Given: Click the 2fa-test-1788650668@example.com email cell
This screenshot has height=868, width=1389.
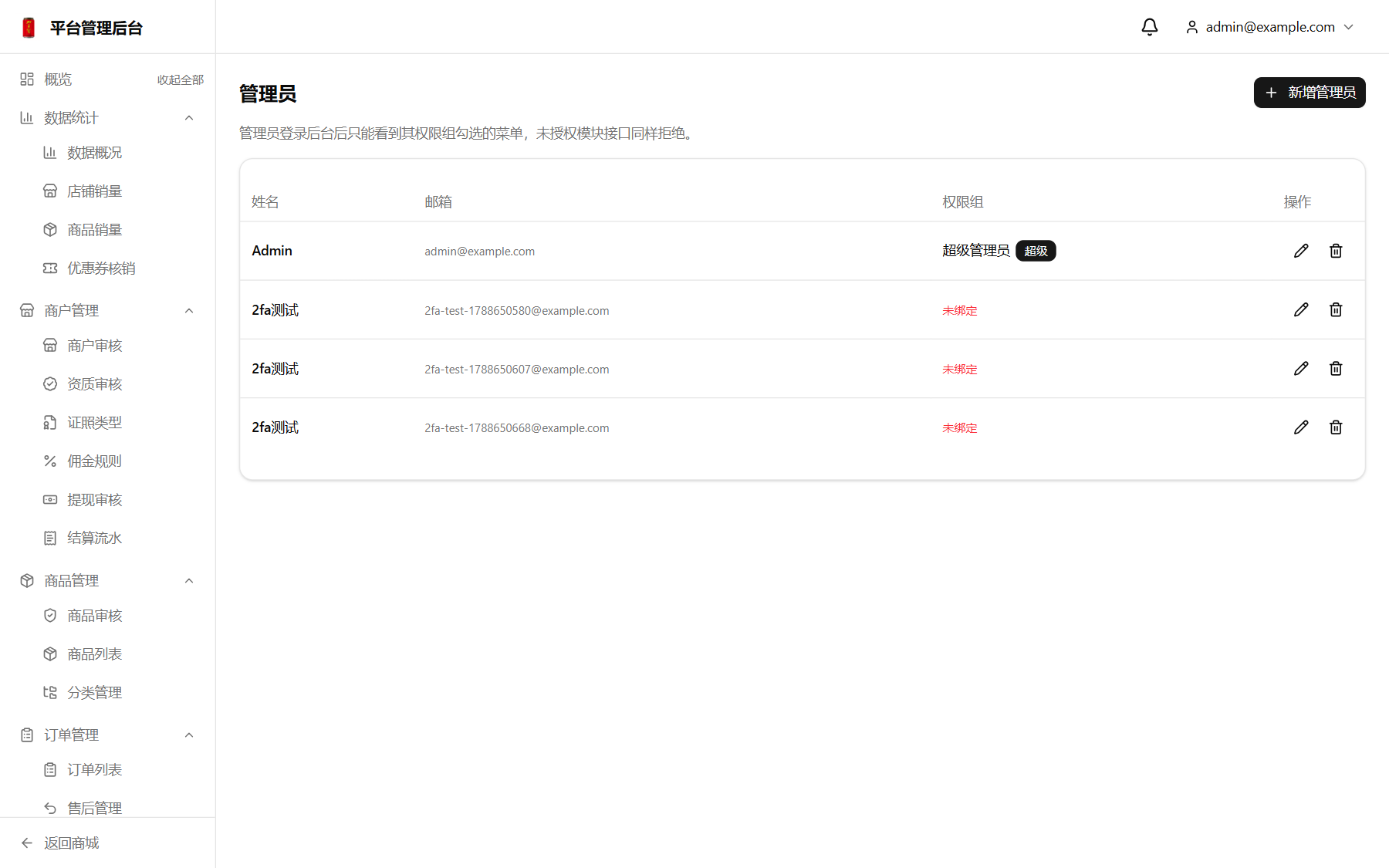Looking at the screenshot, I should (516, 428).
